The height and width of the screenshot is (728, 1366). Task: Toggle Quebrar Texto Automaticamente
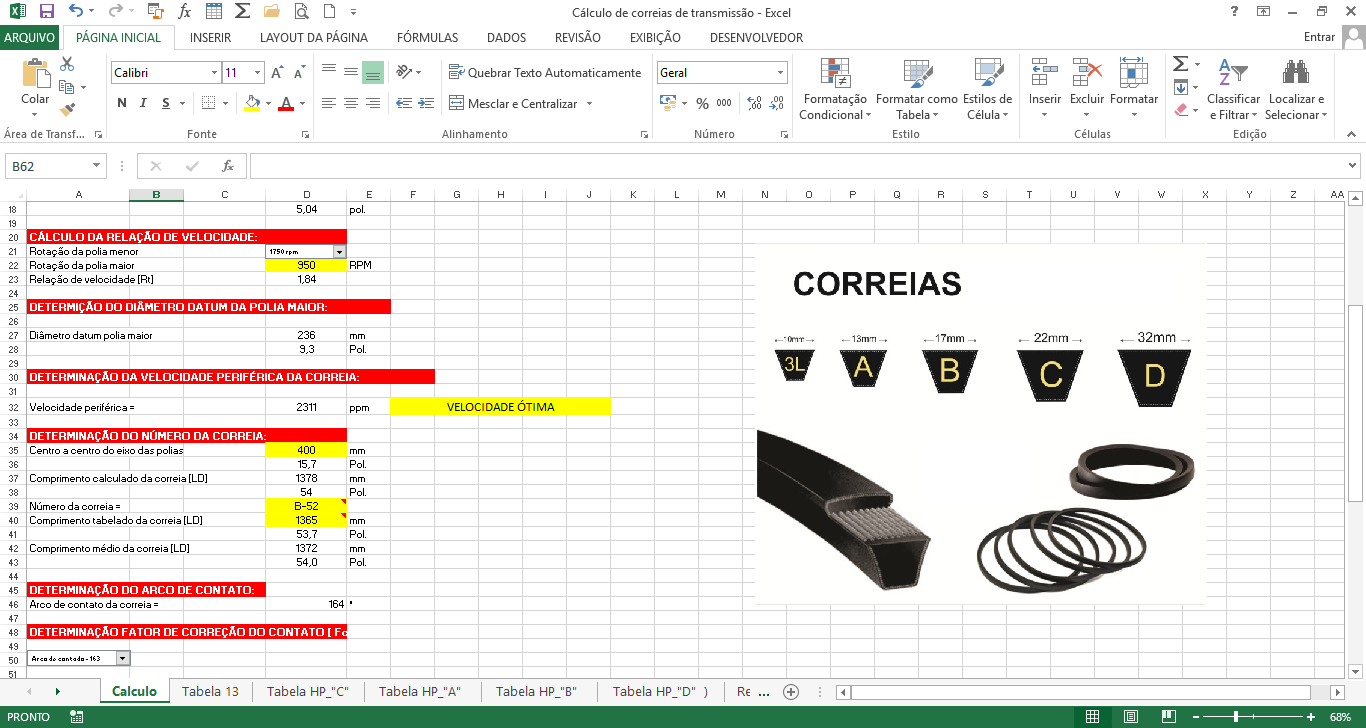pos(545,73)
